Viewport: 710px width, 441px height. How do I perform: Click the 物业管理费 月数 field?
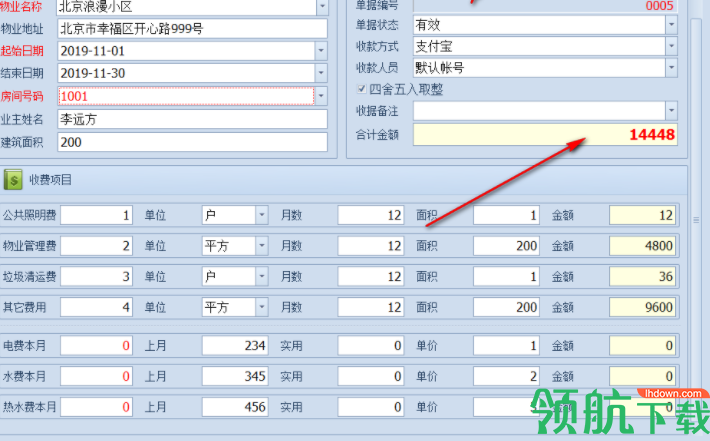coord(371,246)
